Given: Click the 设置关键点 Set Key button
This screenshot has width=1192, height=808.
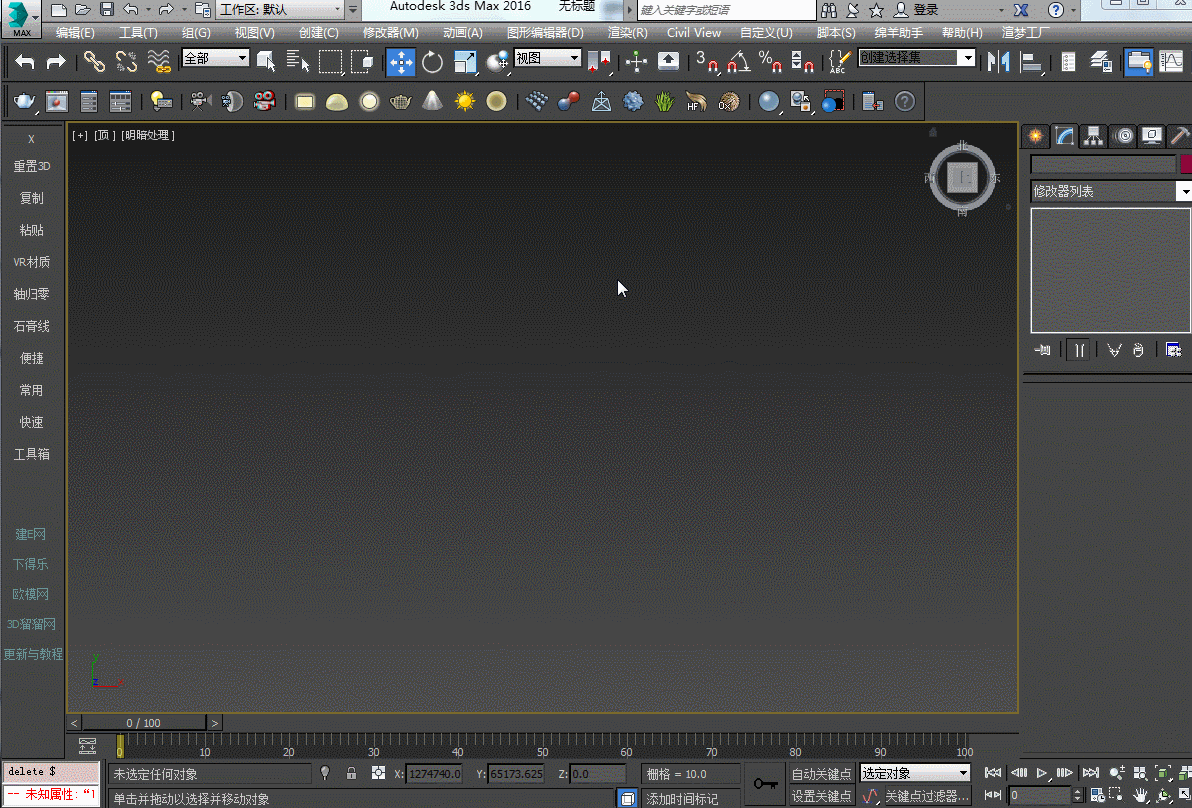Looking at the screenshot, I should point(821,796).
